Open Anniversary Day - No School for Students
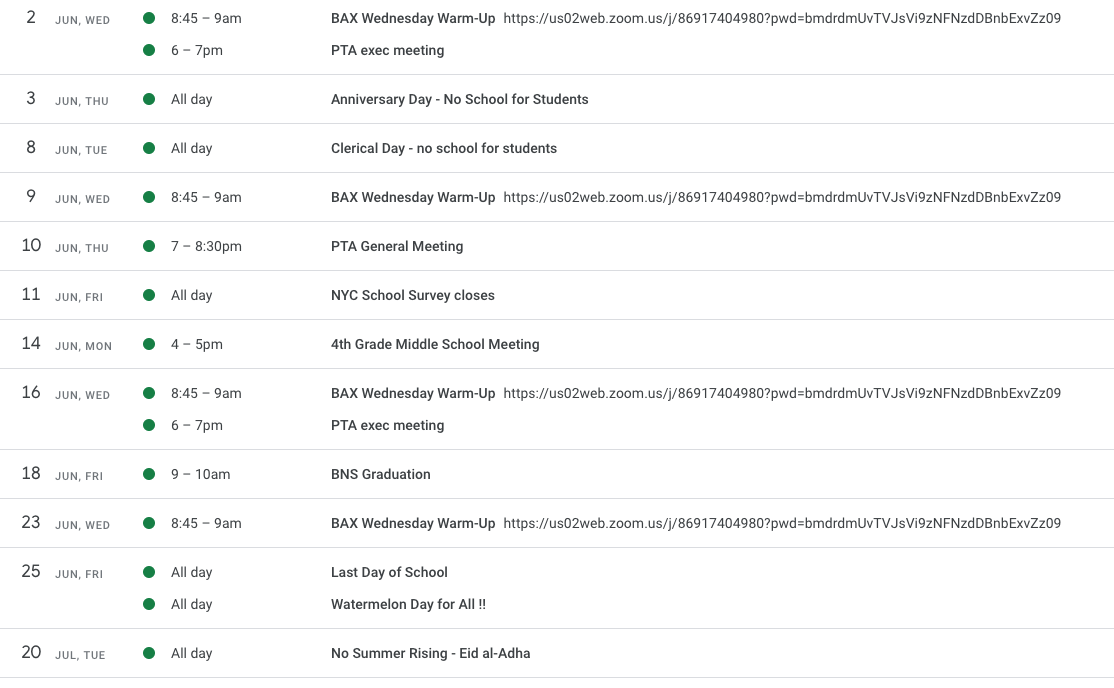This screenshot has height=688, width=1114. click(x=460, y=100)
